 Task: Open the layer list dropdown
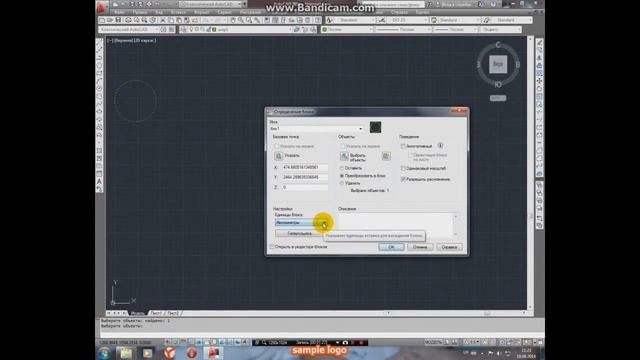[x=290, y=29]
